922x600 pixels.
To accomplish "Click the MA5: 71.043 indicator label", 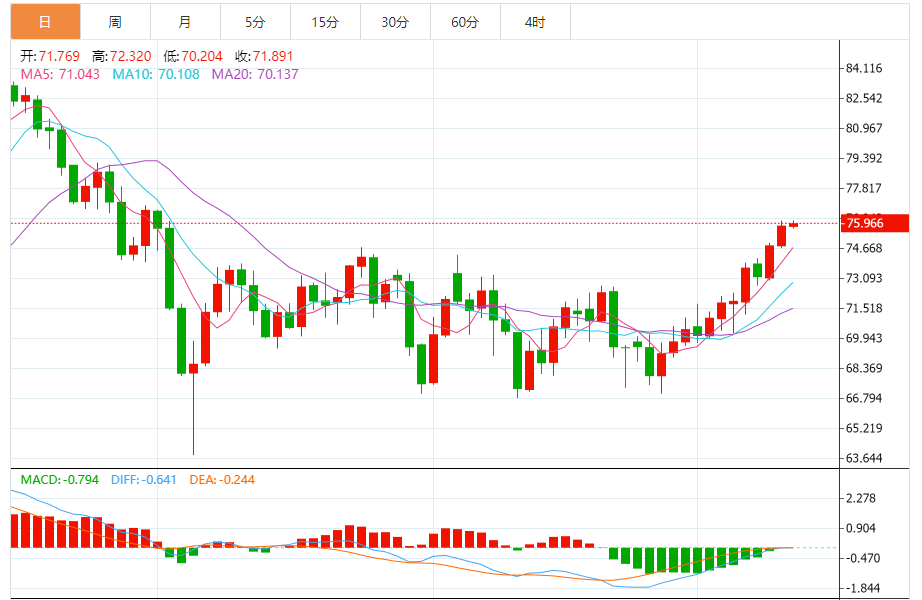I will pyautogui.click(x=60, y=75).
